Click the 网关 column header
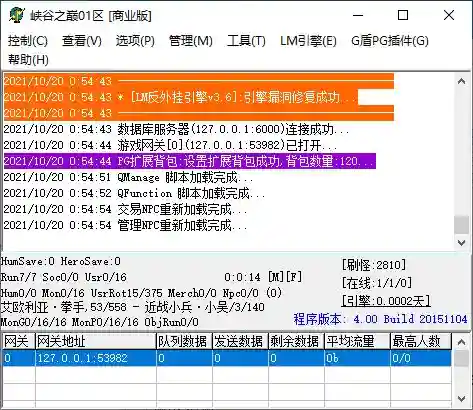 click(x=18, y=341)
